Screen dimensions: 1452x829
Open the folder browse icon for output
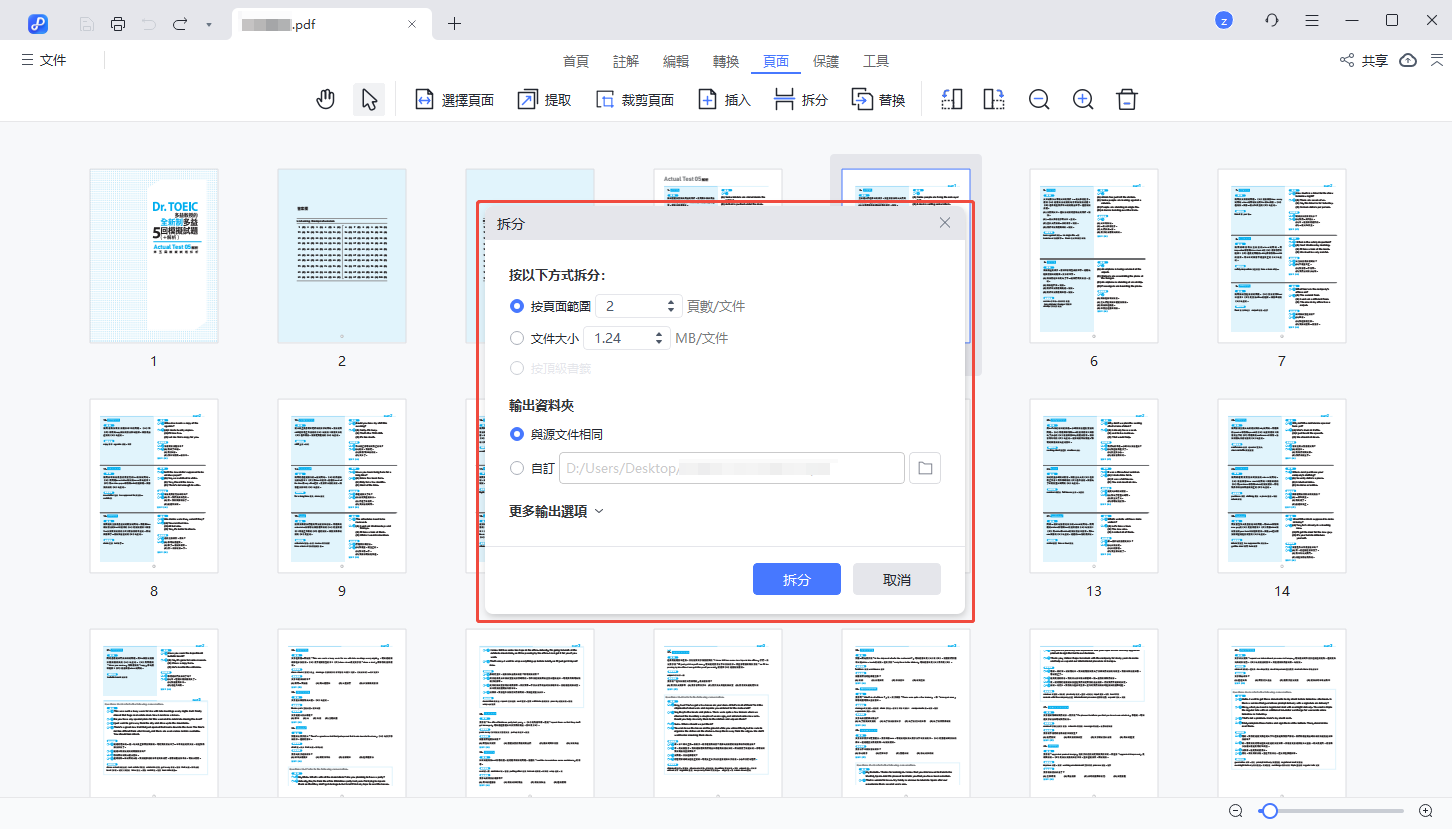[x=925, y=468]
